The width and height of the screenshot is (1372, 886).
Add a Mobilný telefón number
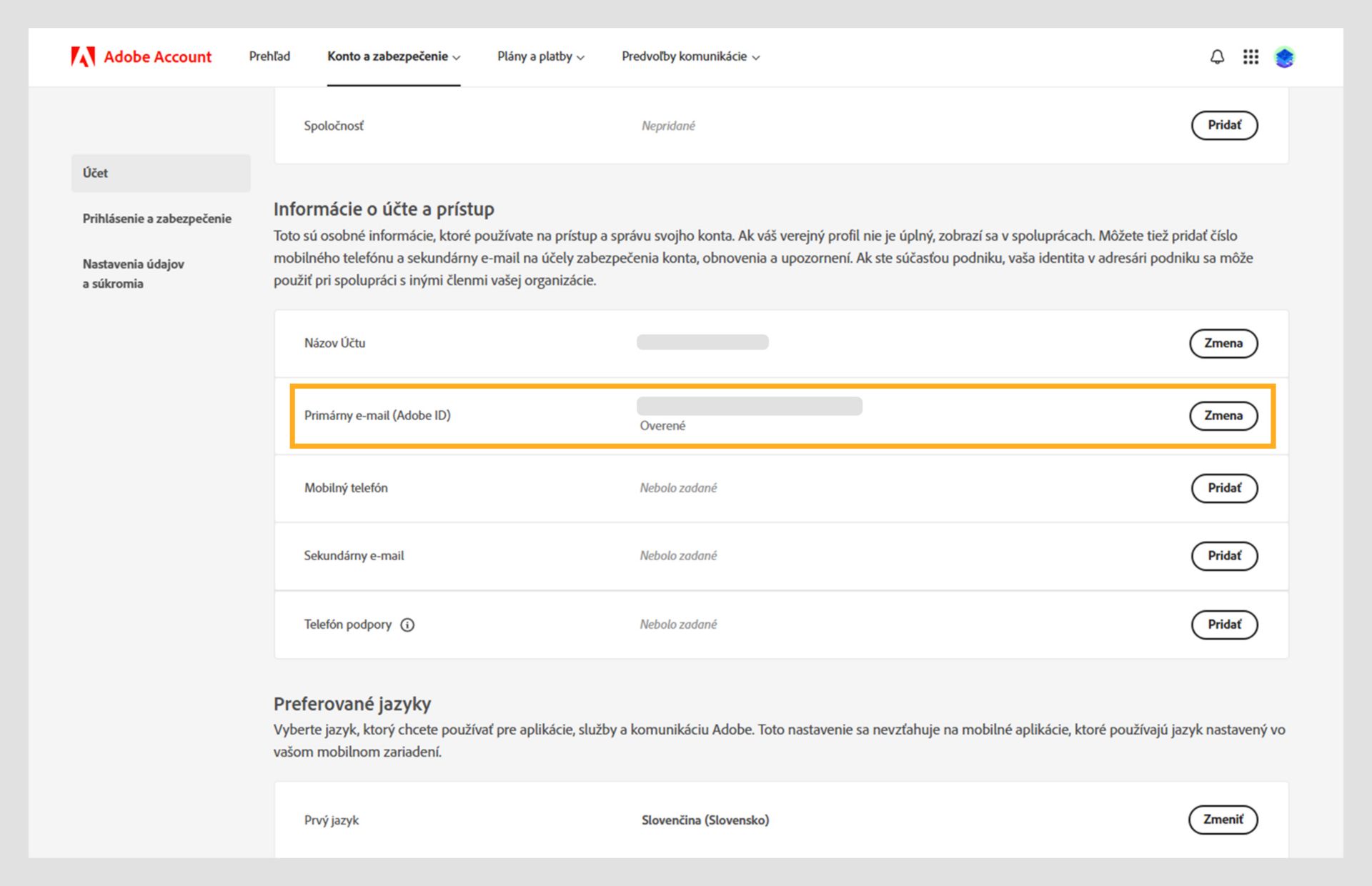(1224, 488)
